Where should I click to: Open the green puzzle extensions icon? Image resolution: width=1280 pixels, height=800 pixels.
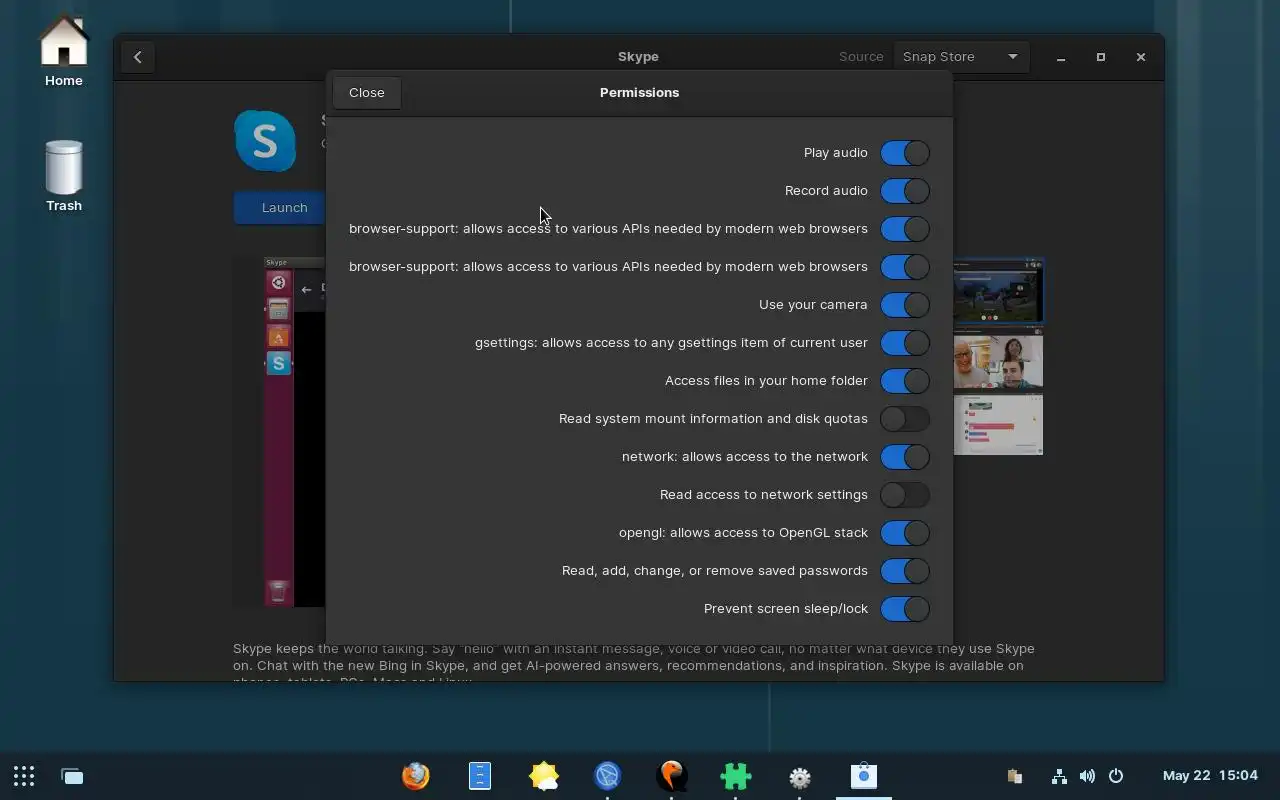coord(736,776)
